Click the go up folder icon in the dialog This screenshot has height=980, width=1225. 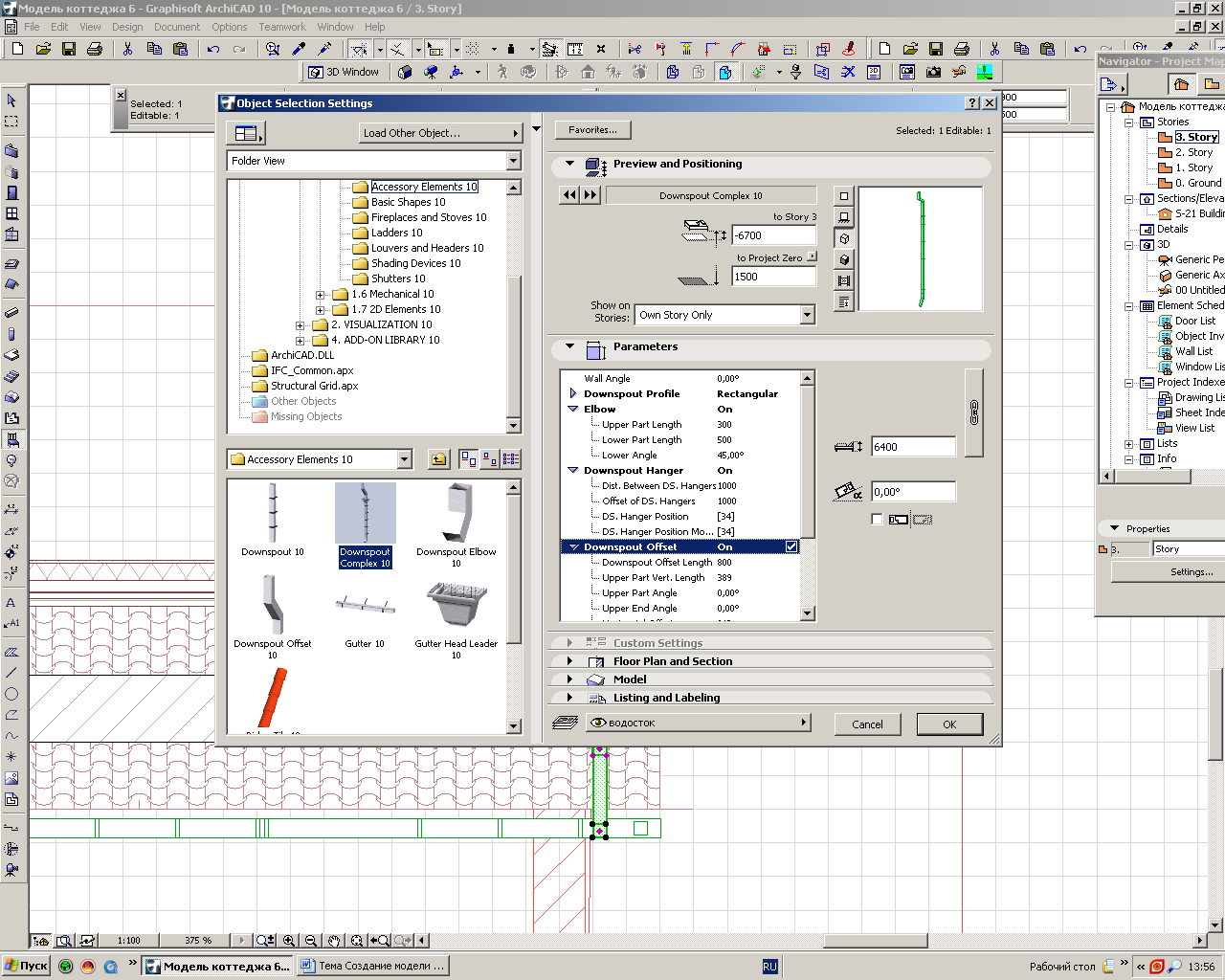[x=438, y=459]
